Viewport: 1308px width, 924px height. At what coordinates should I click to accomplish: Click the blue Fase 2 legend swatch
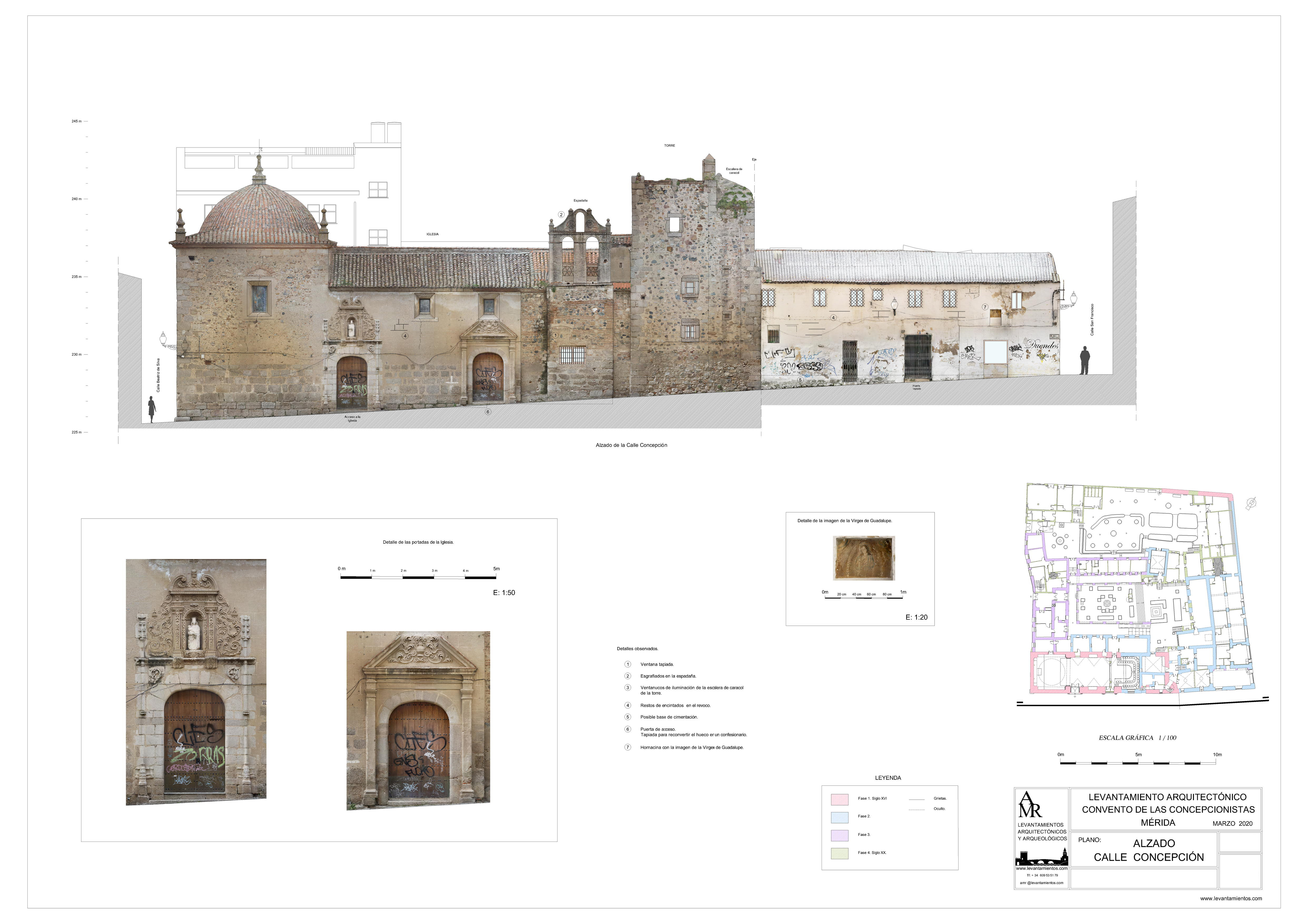(x=839, y=817)
